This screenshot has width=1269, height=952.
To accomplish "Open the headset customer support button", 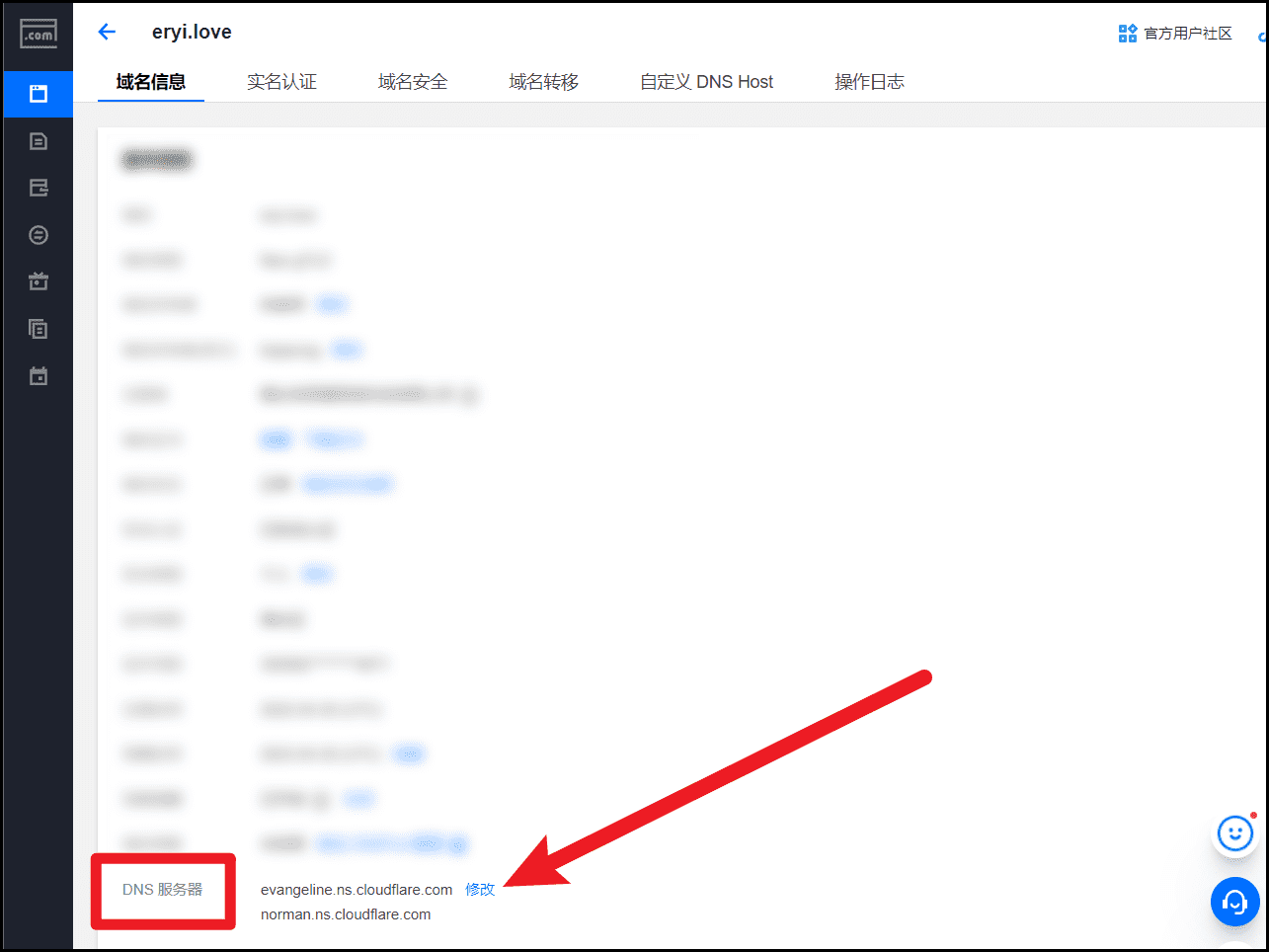I will (x=1234, y=902).
